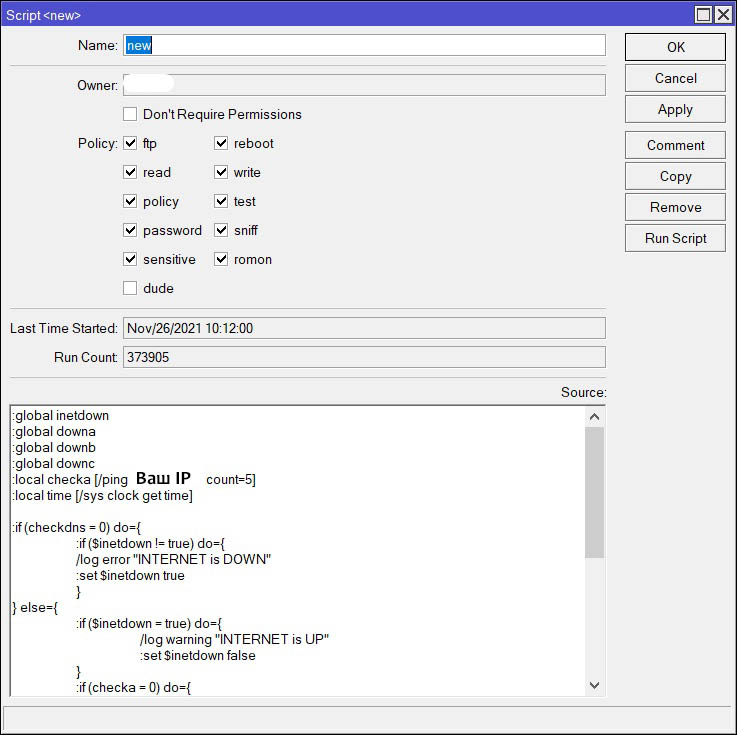The image size is (737, 735).
Task: Click the ':global downb' line
Action: (54, 447)
